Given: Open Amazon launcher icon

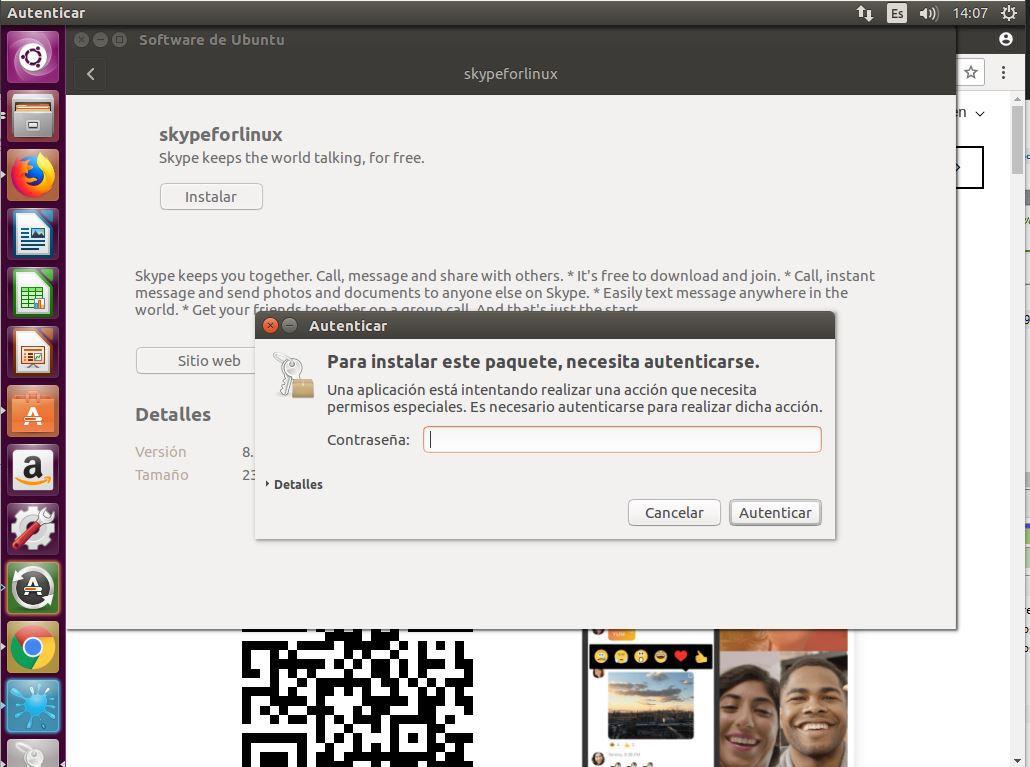Looking at the screenshot, I should [33, 470].
